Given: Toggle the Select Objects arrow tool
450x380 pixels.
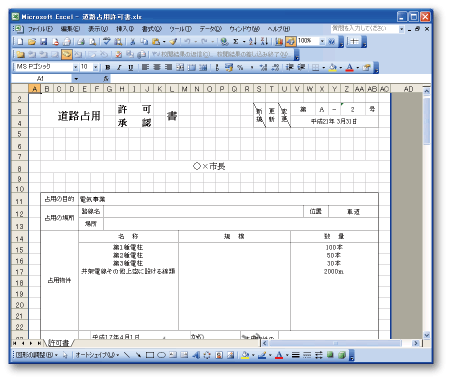Looking at the screenshot, I should click(65, 355).
